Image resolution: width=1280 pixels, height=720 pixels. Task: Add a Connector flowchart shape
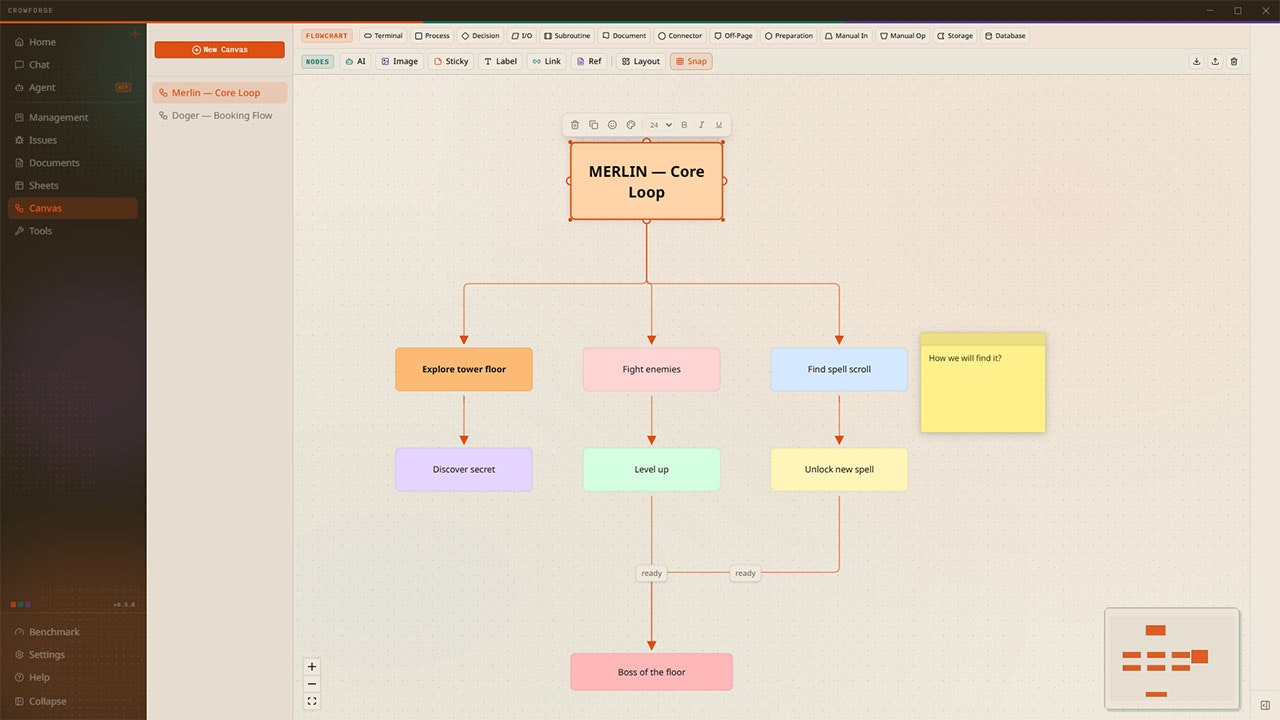680,36
